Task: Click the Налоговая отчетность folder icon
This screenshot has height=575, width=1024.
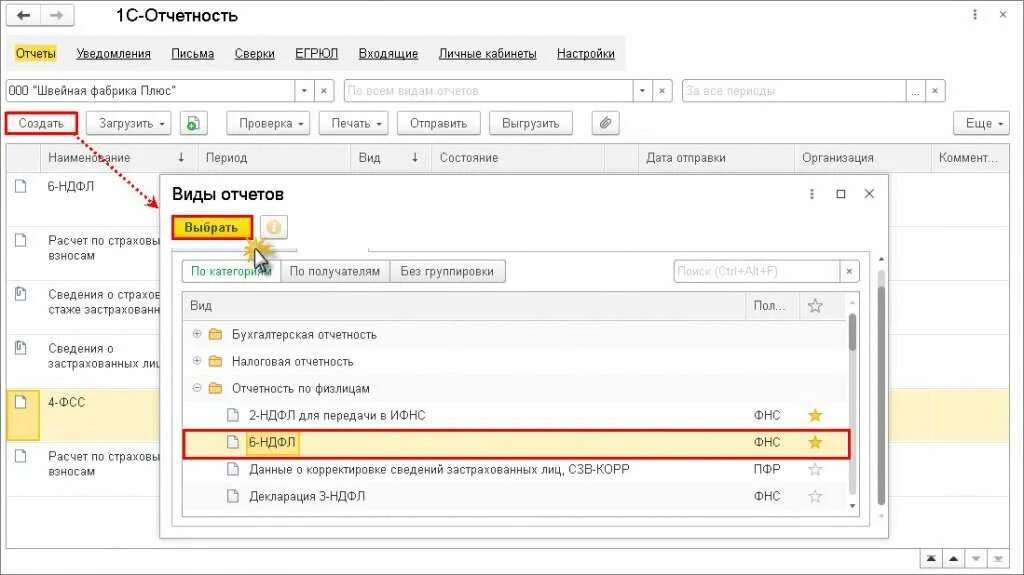Action: tap(216, 361)
